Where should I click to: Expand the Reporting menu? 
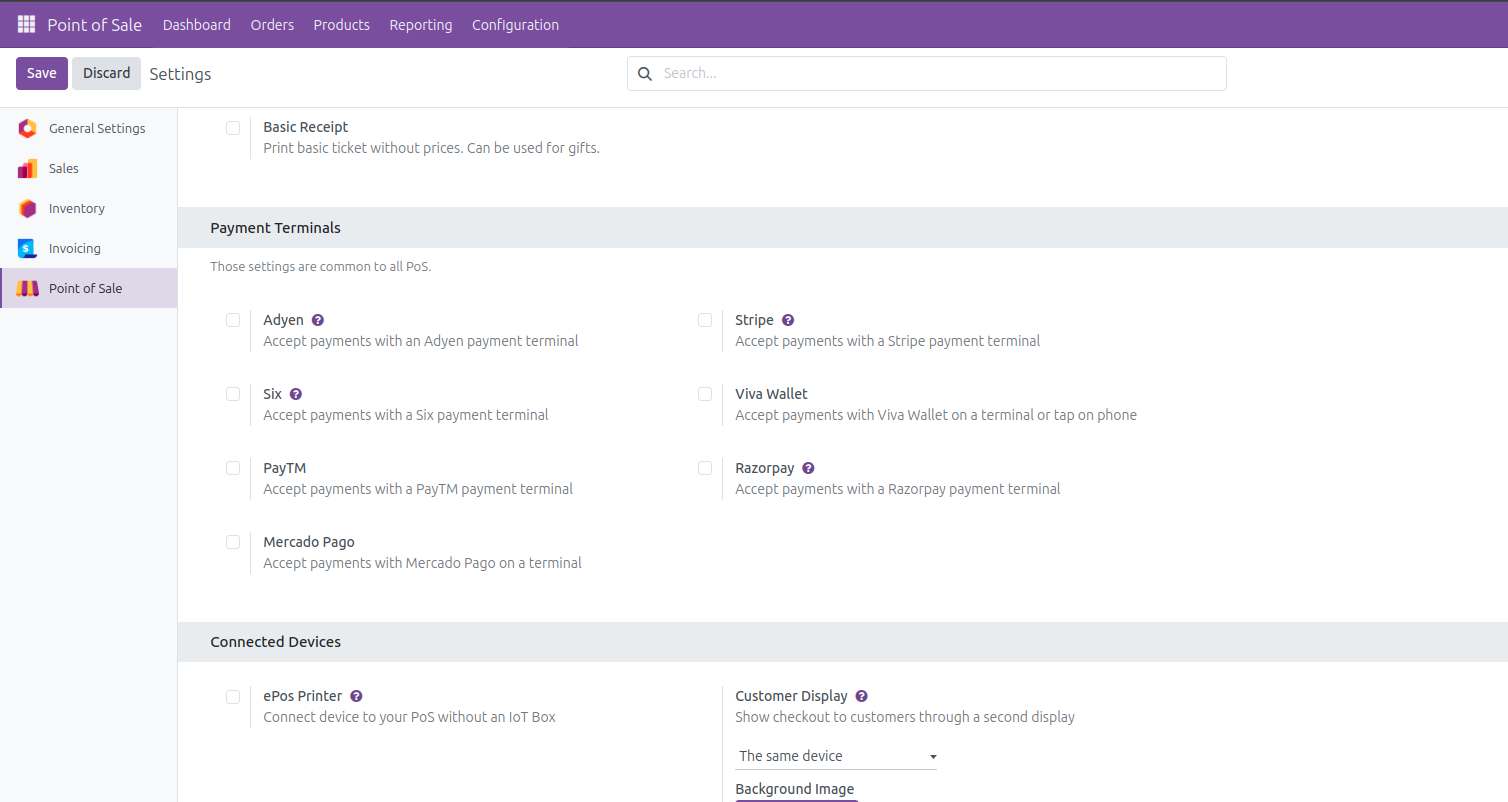420,24
